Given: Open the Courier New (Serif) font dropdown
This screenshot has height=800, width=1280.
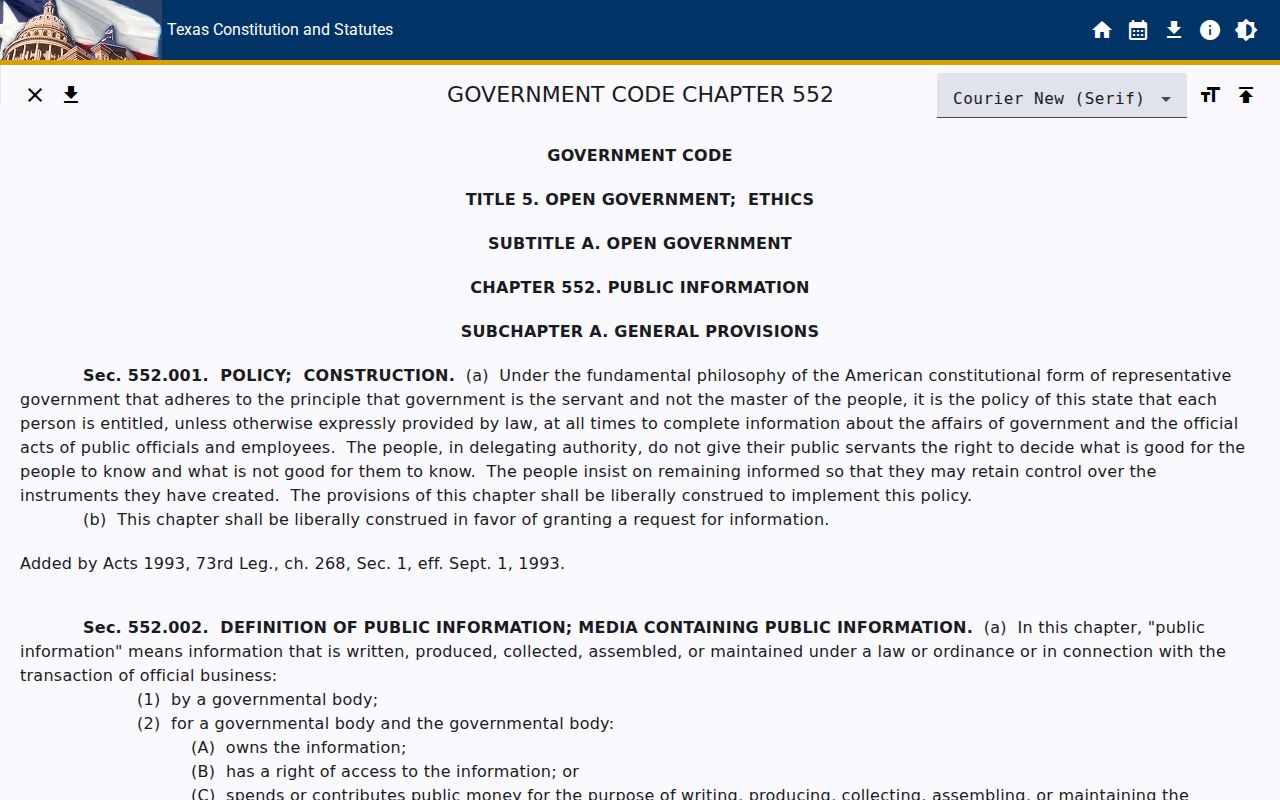Looking at the screenshot, I should pos(1062,96).
